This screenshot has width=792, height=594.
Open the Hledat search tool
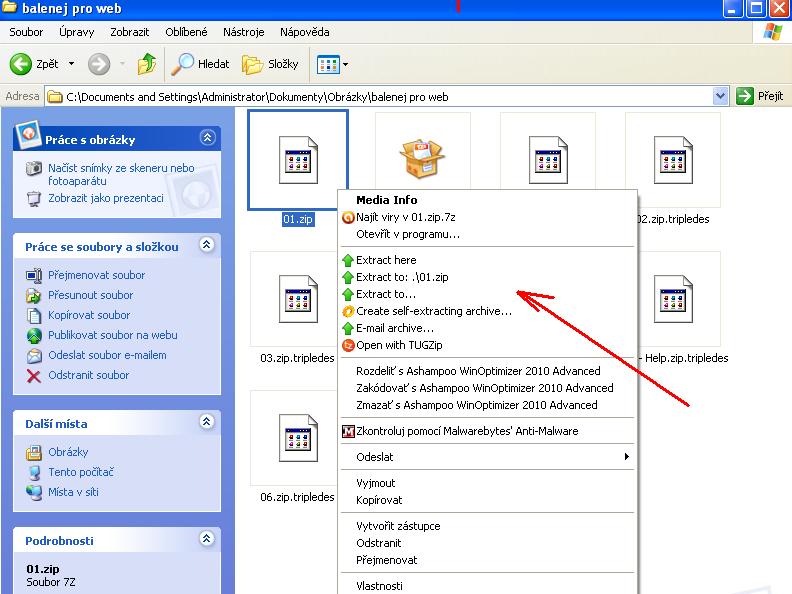click(202, 64)
